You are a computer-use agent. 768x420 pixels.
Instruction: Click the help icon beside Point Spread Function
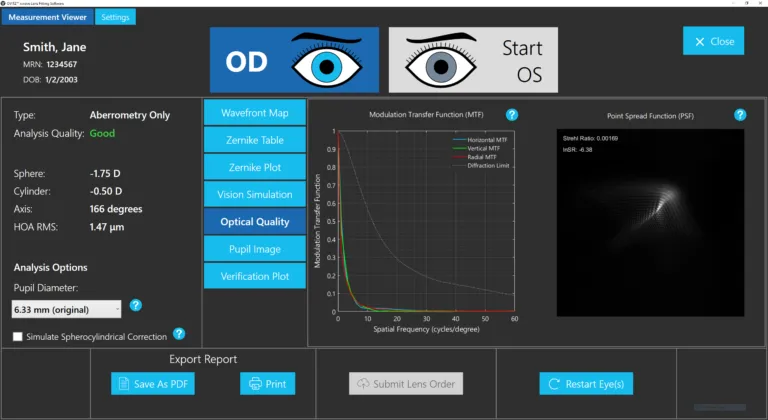click(x=740, y=115)
